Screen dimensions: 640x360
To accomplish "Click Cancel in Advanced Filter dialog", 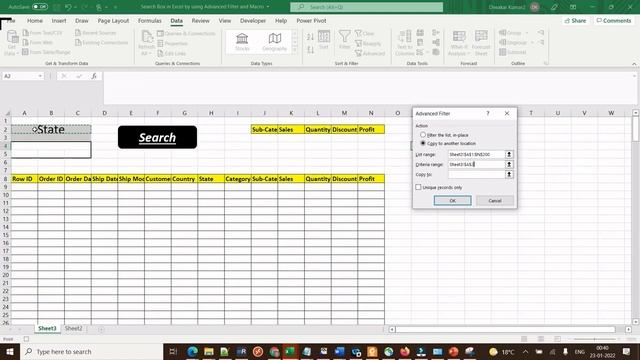I will [x=495, y=200].
